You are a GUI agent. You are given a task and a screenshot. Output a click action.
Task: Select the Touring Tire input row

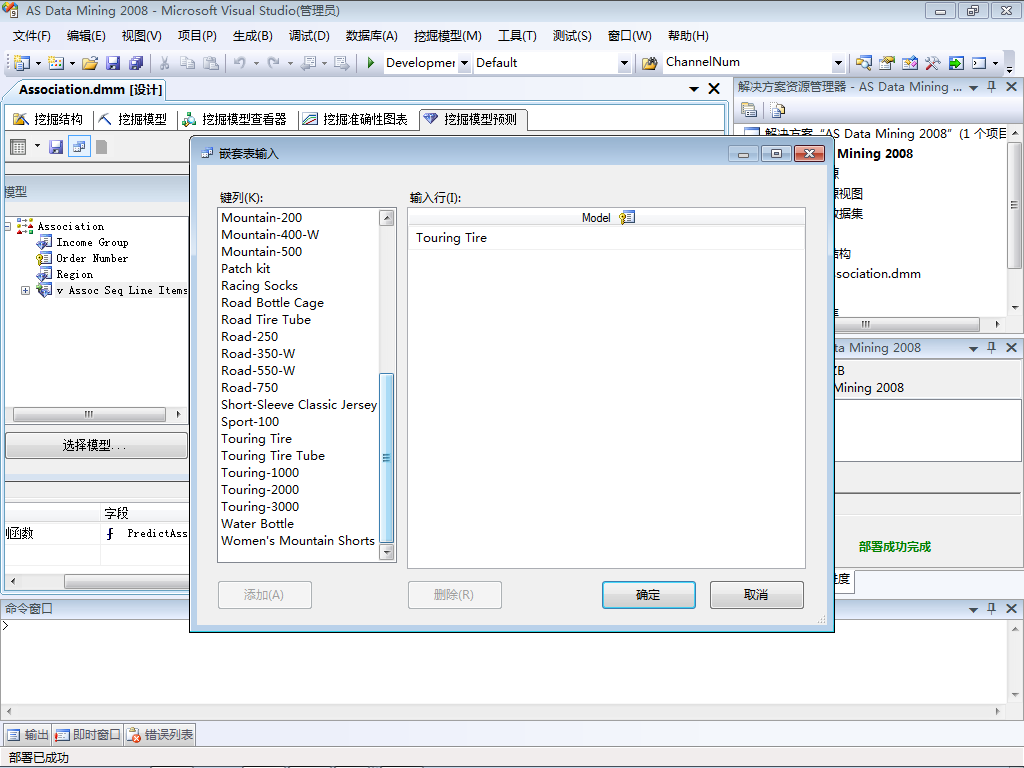click(606, 238)
